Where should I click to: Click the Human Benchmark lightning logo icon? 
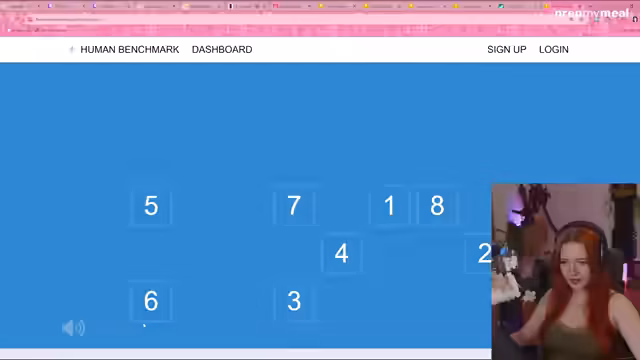72,49
